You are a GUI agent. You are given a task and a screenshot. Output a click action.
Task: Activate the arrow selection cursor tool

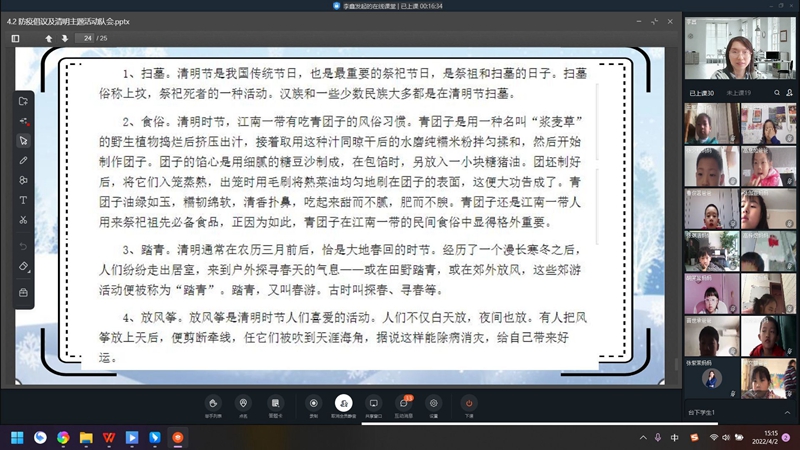(x=23, y=140)
